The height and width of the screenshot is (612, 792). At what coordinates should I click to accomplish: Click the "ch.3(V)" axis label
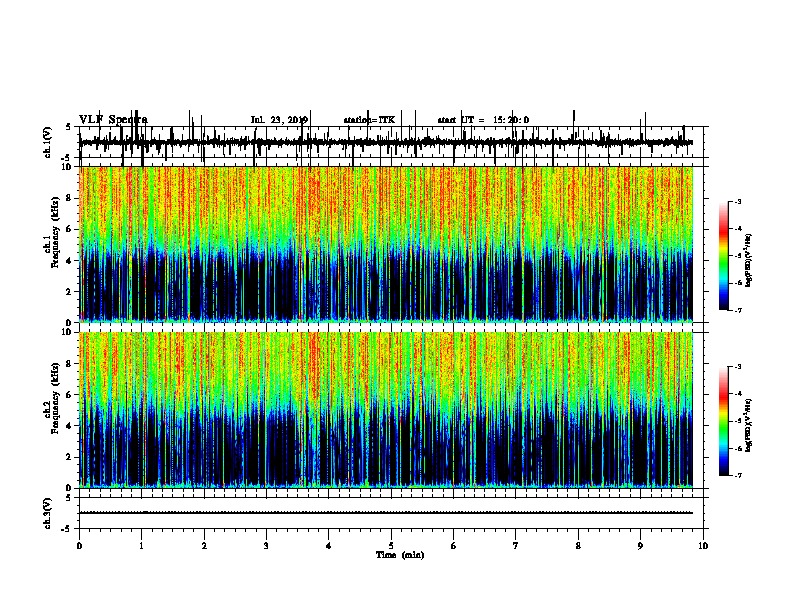pos(47,513)
